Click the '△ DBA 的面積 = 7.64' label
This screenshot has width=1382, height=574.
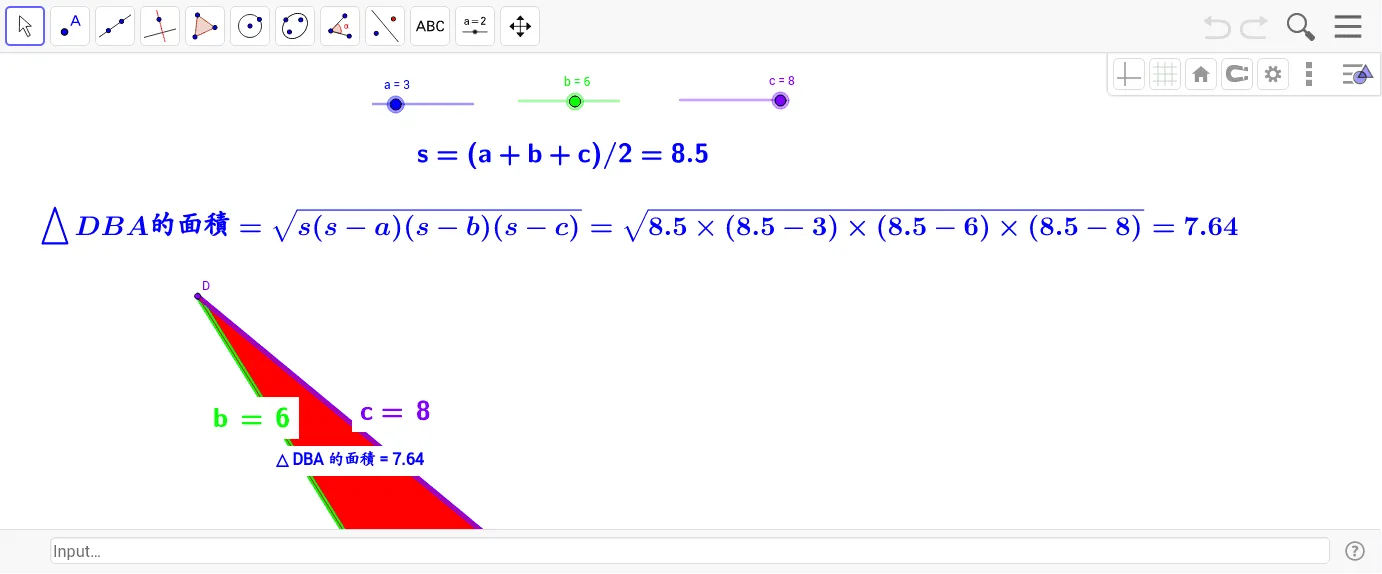click(x=350, y=459)
